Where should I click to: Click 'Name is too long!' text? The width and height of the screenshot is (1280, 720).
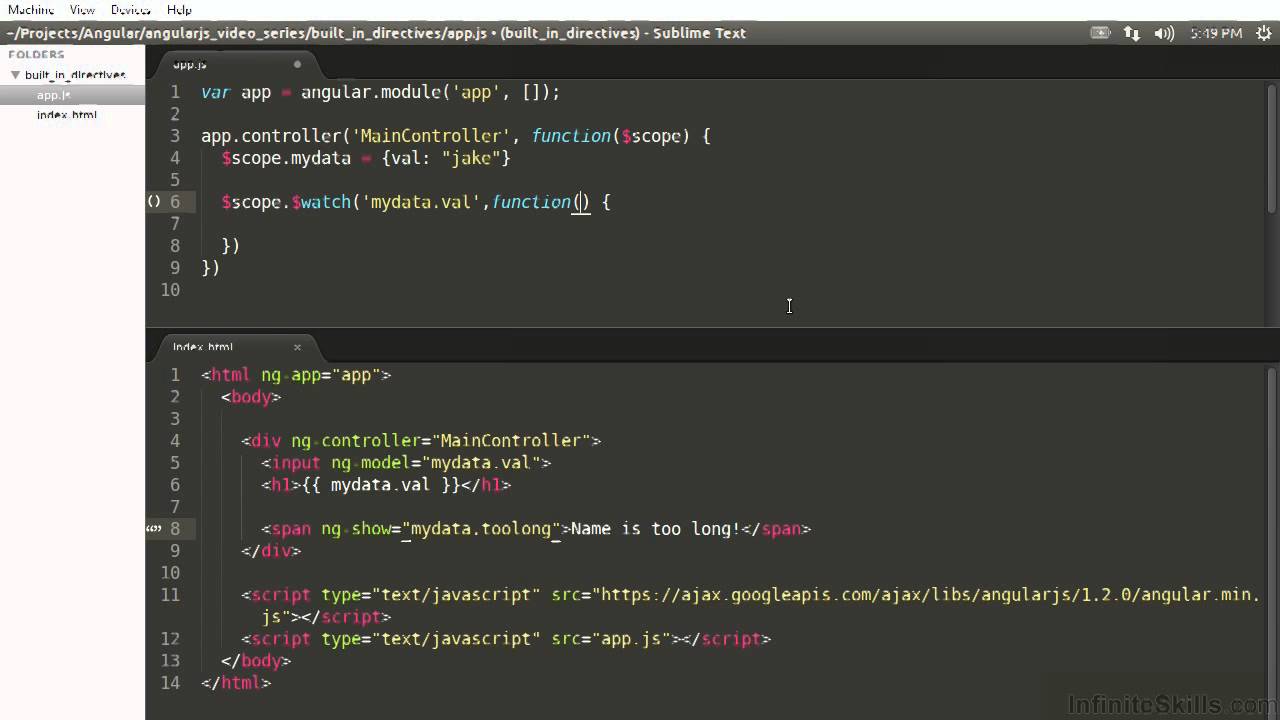656,529
